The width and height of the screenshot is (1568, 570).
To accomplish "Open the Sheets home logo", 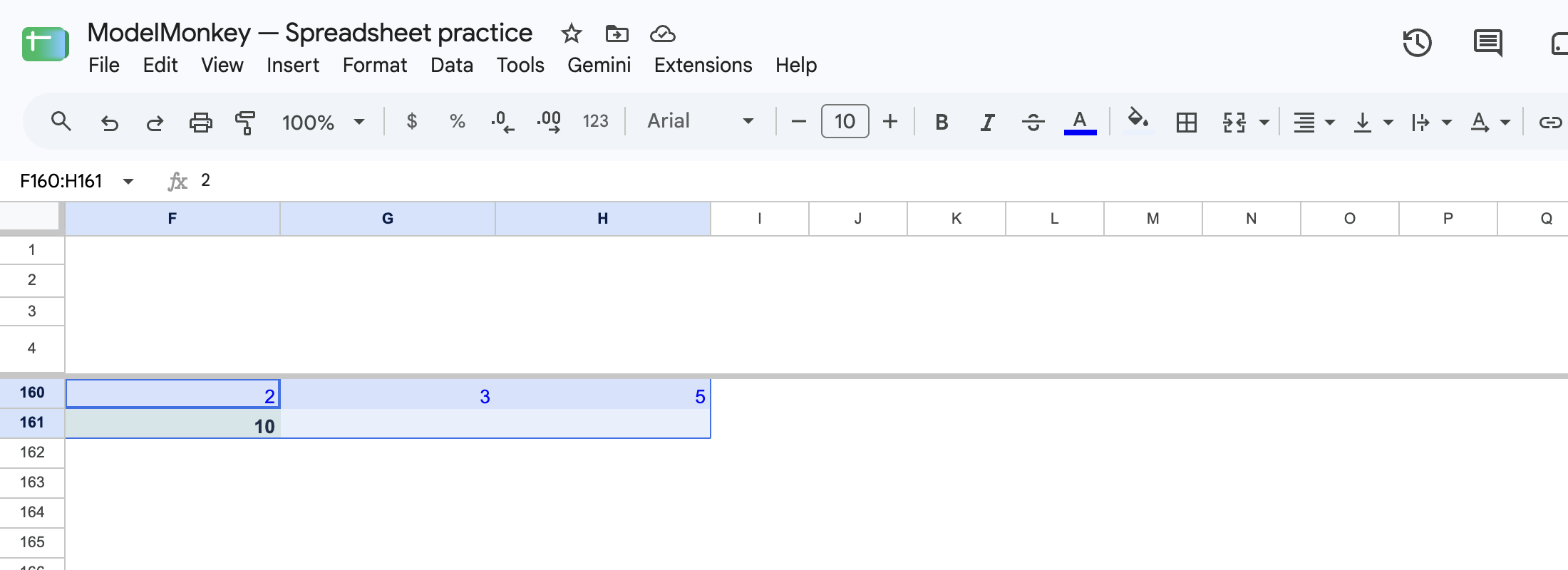I will tap(45, 44).
